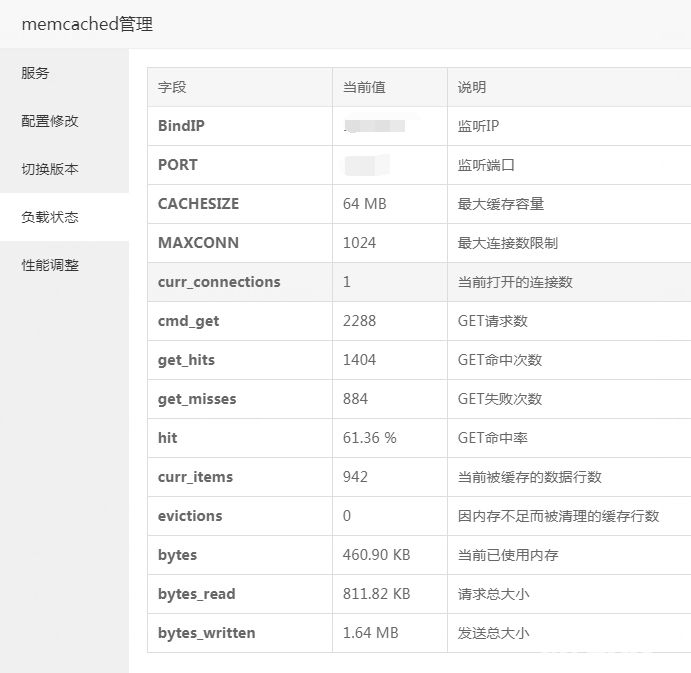Select the PORT field name
Viewport: 691px width, 673px height.
[178, 165]
